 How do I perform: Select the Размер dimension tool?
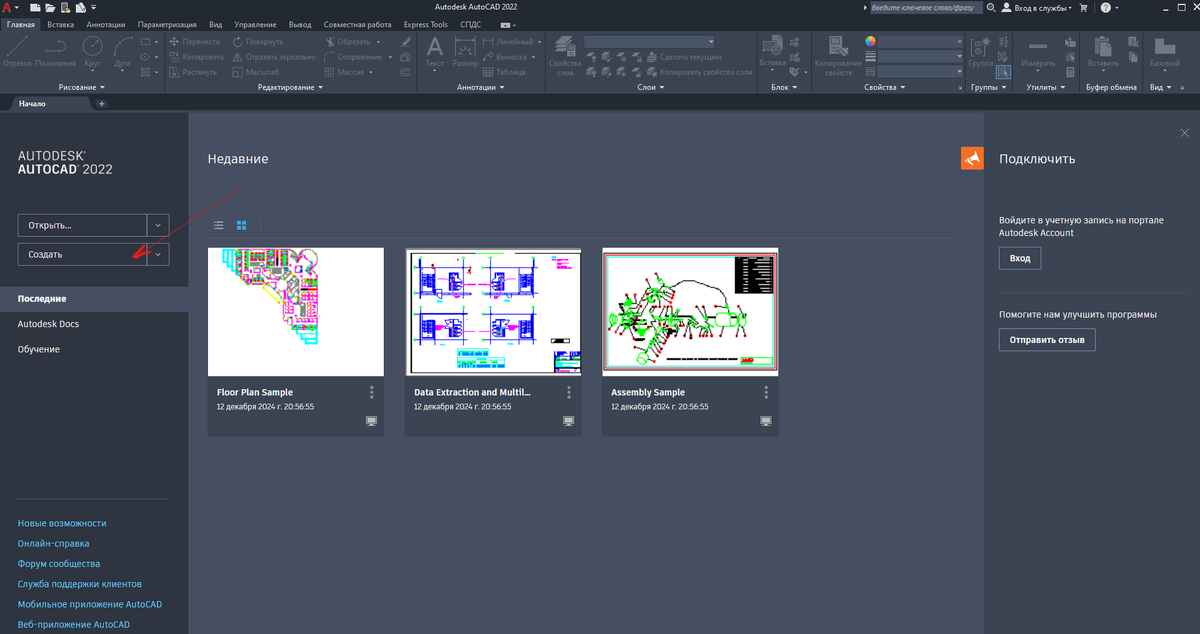[x=465, y=52]
